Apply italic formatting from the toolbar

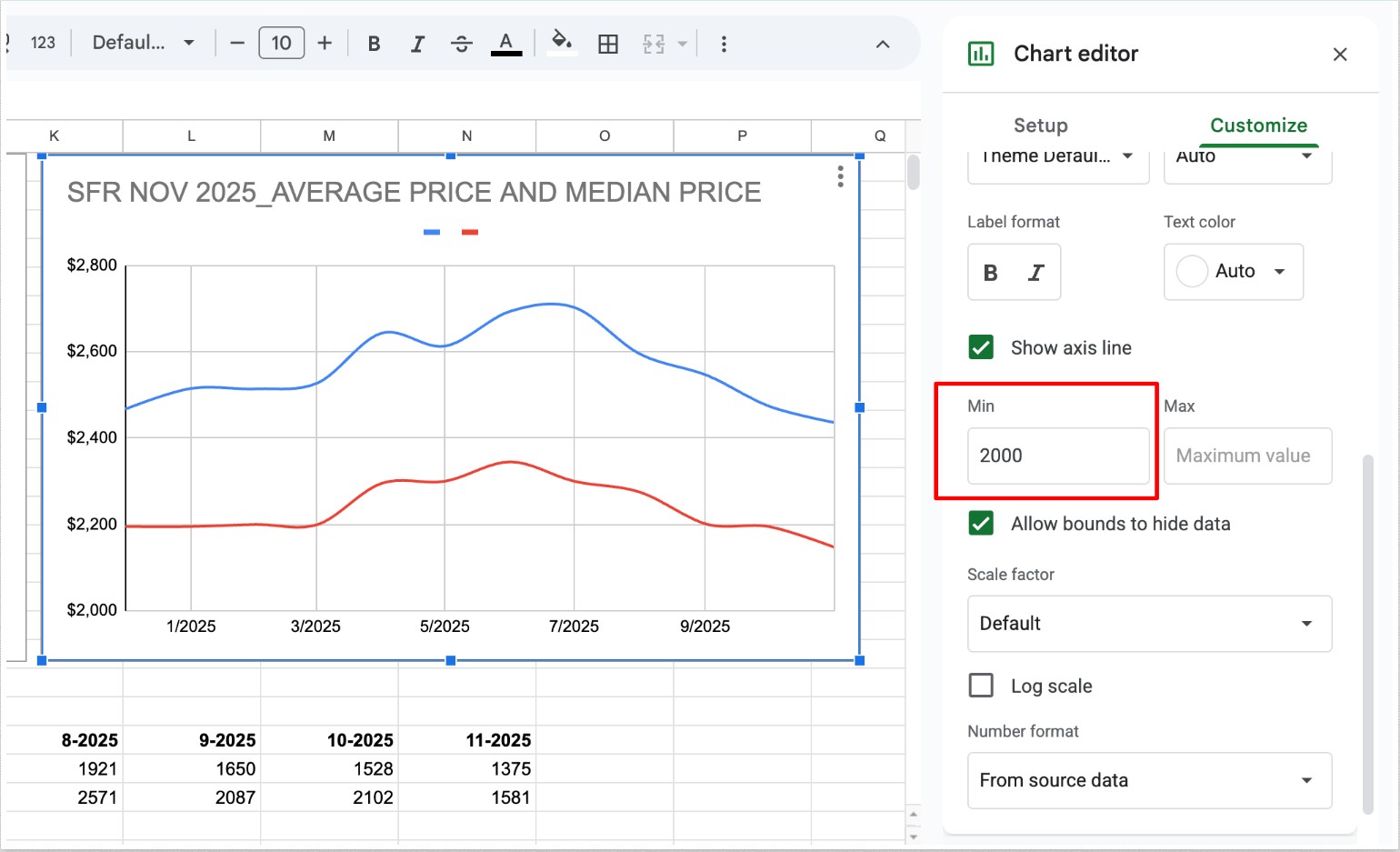coord(417,44)
